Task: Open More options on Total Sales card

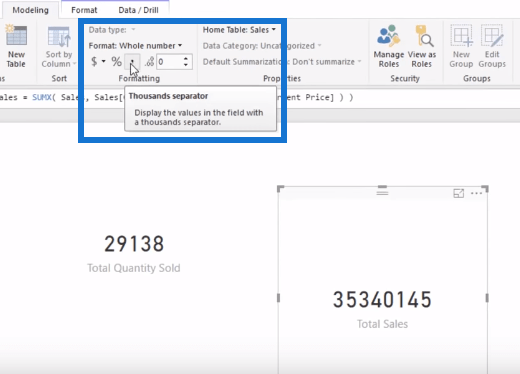Action: (476, 193)
